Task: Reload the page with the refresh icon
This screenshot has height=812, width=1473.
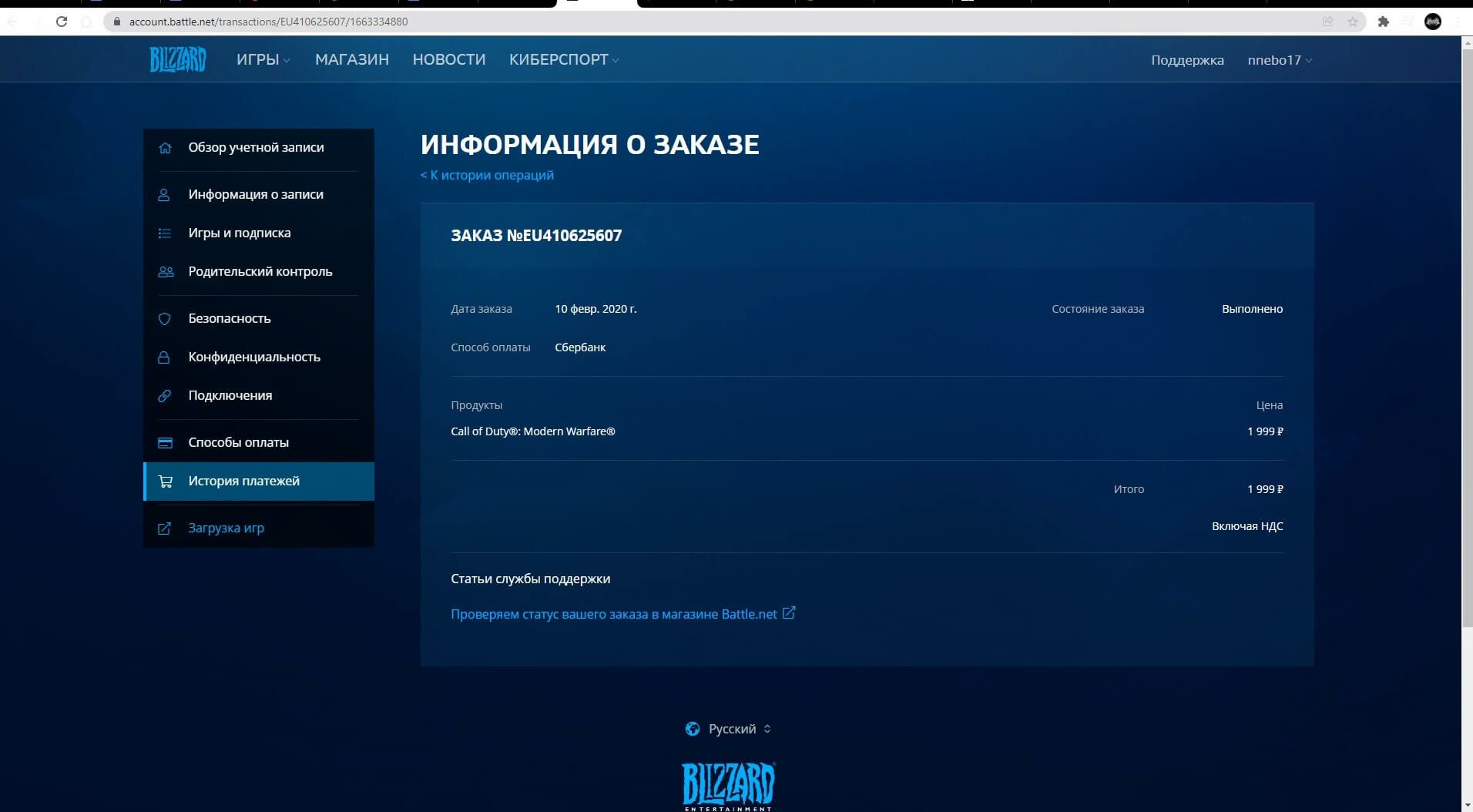Action: click(62, 22)
